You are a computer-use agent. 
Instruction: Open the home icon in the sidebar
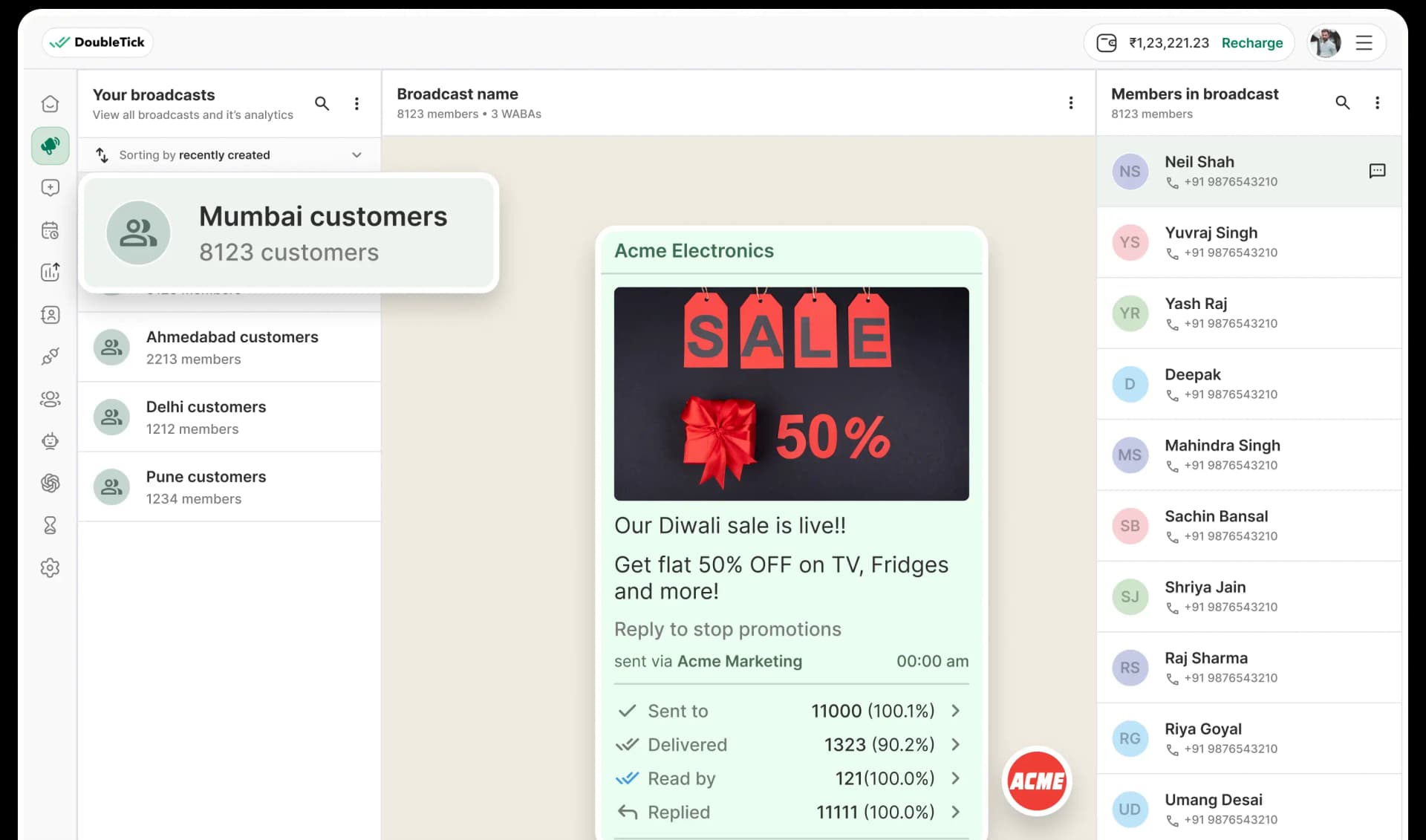[50, 103]
